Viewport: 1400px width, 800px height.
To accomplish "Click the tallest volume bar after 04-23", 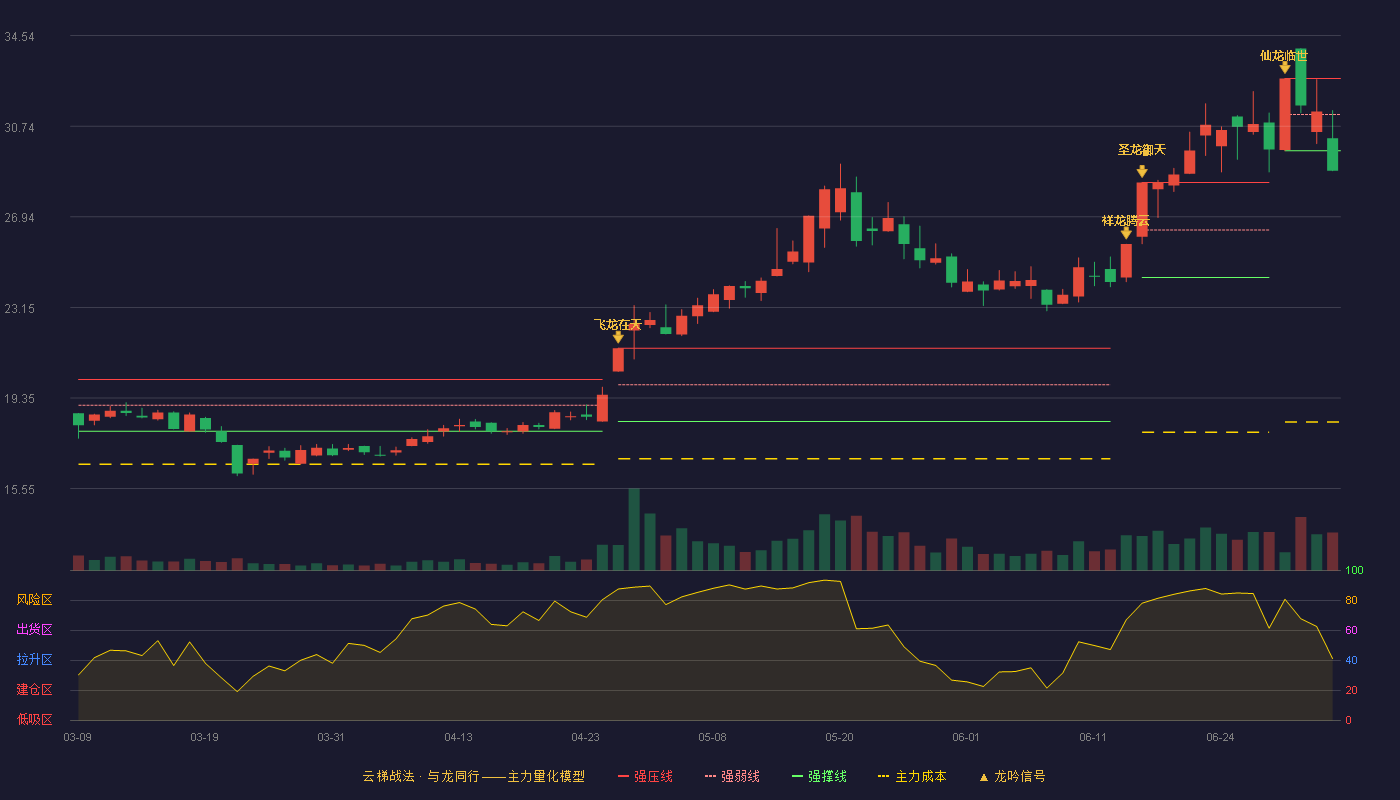I will 634,529.
